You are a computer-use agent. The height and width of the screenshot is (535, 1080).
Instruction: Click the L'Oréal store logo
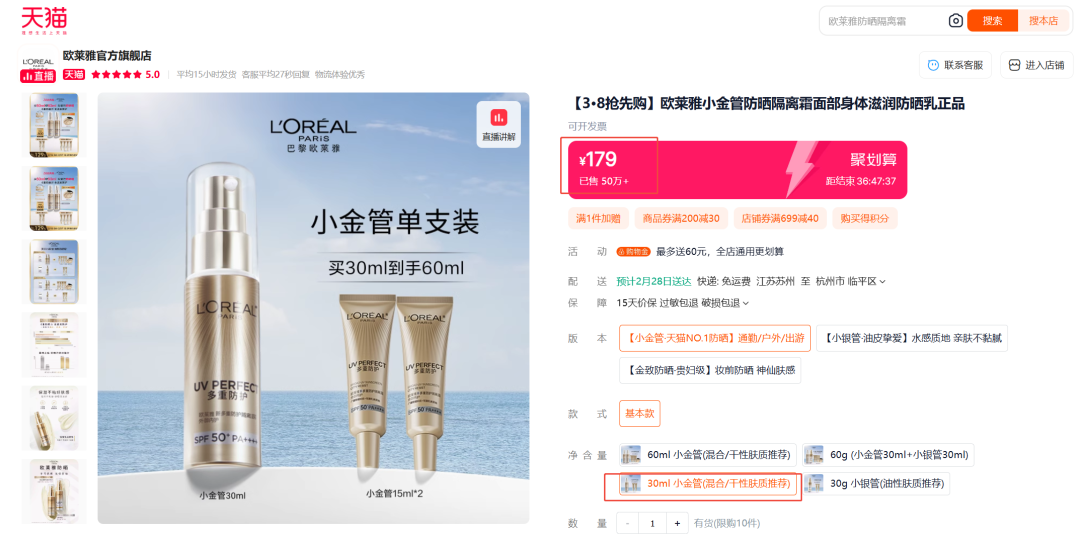click(x=37, y=61)
